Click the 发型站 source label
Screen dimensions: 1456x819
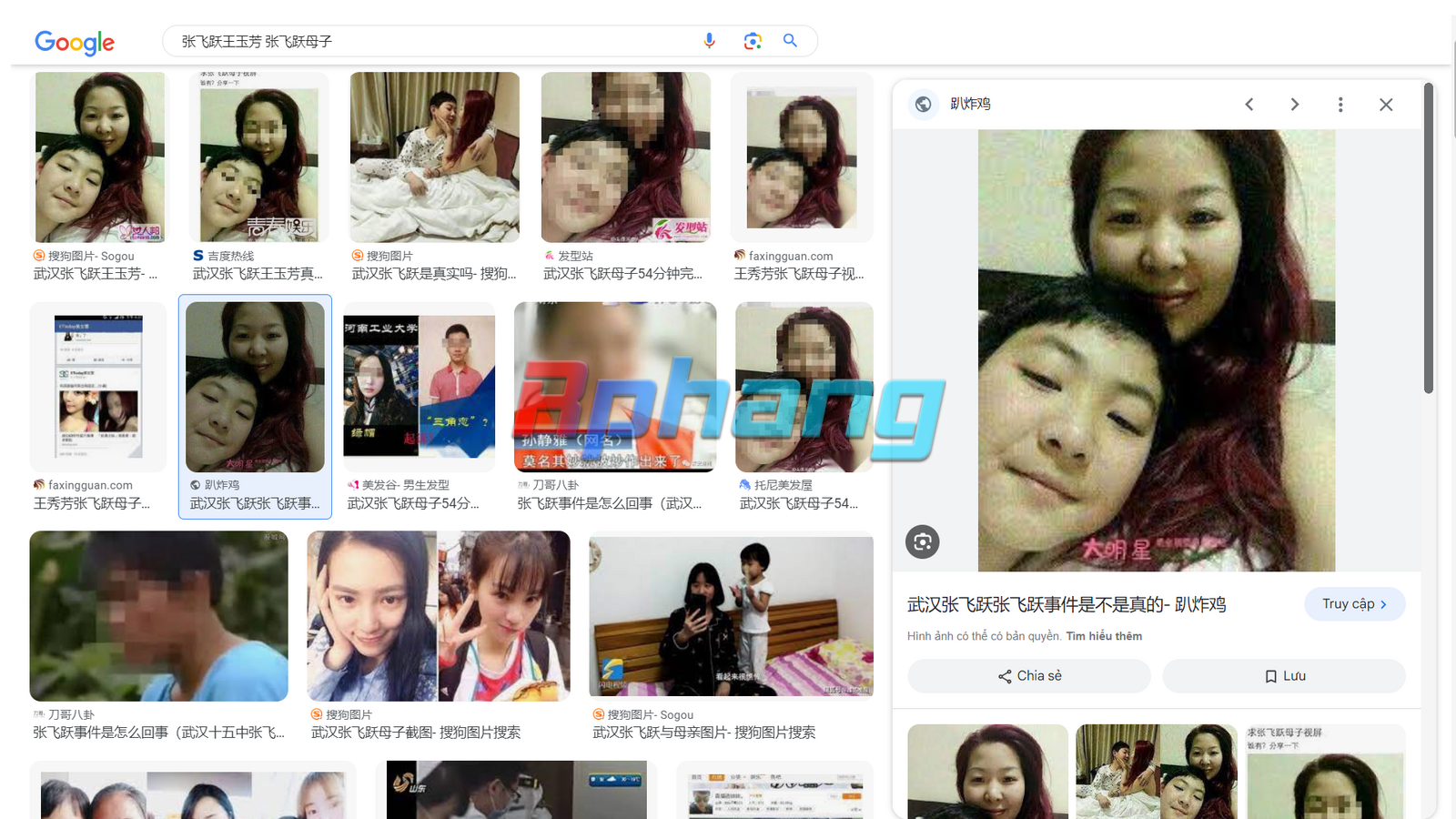[x=575, y=256]
